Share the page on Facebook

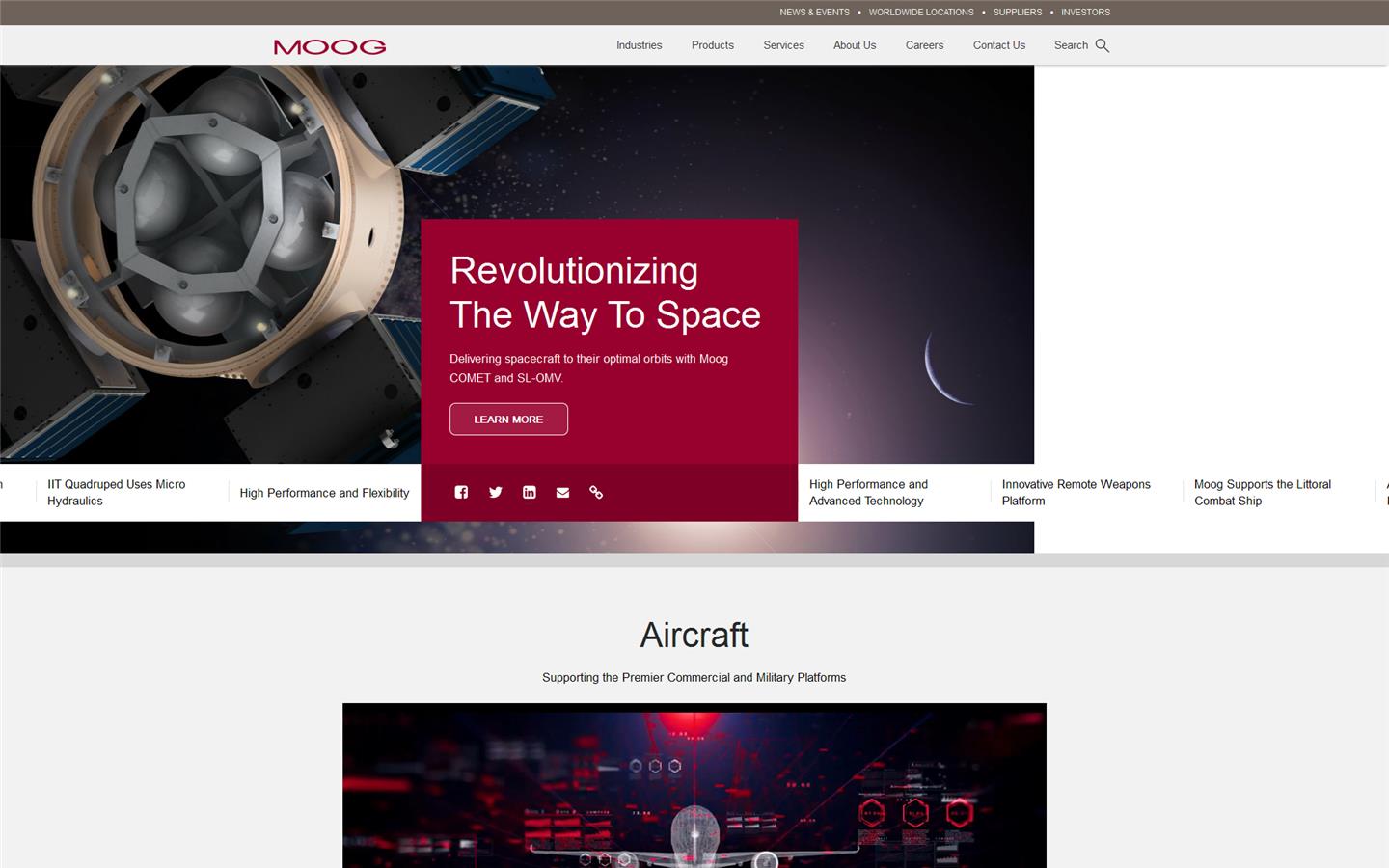click(x=461, y=492)
